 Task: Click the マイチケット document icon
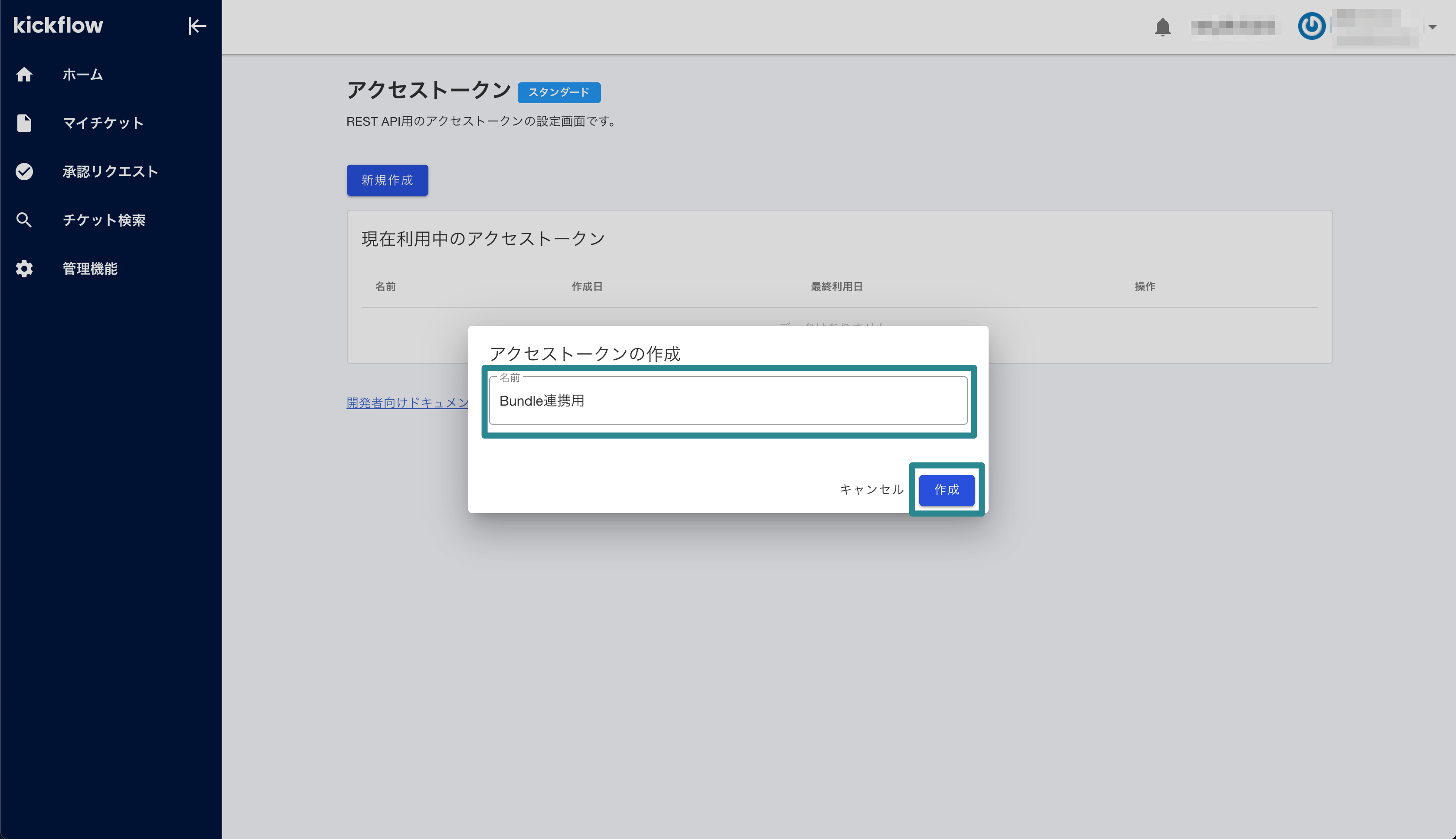coord(24,123)
